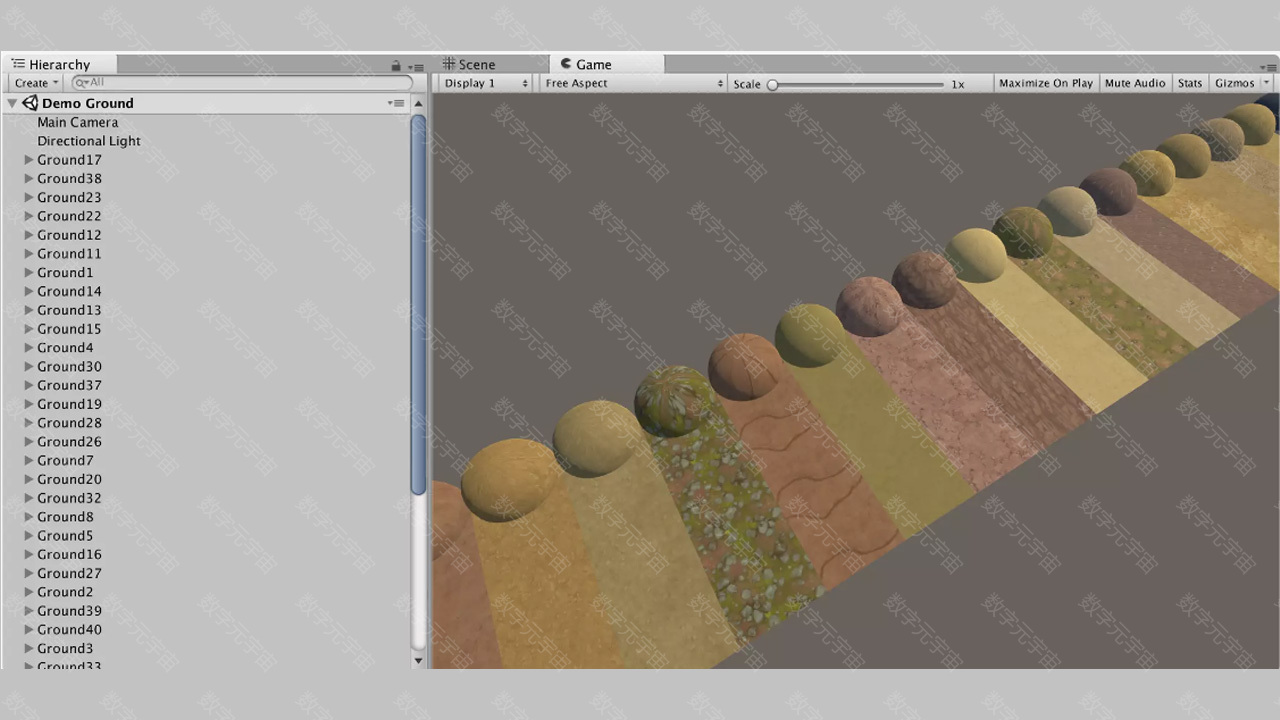Click the Hierarchy scroll up arrow
The image size is (1280, 720).
(418, 104)
